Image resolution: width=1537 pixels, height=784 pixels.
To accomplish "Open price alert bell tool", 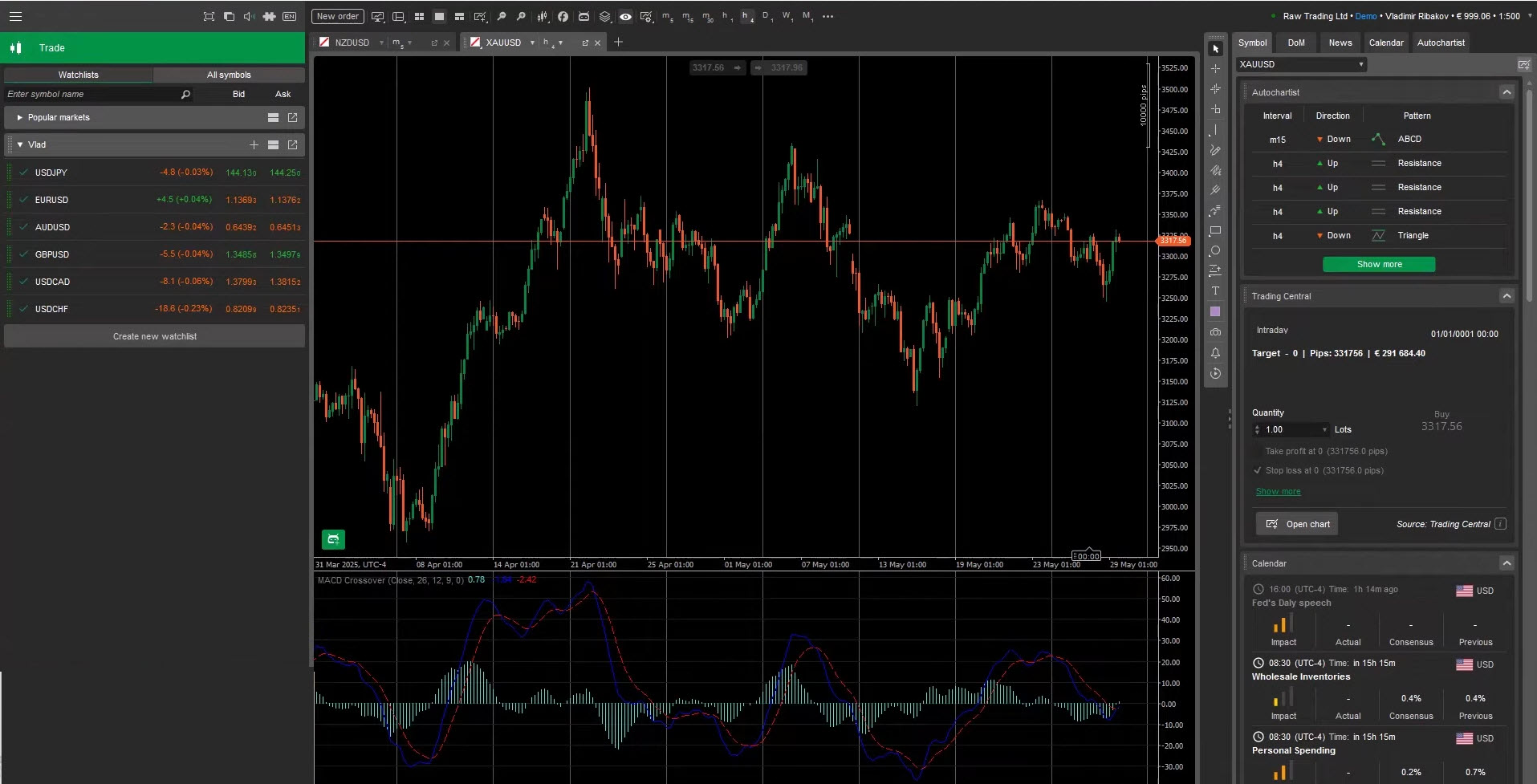I will (1215, 353).
